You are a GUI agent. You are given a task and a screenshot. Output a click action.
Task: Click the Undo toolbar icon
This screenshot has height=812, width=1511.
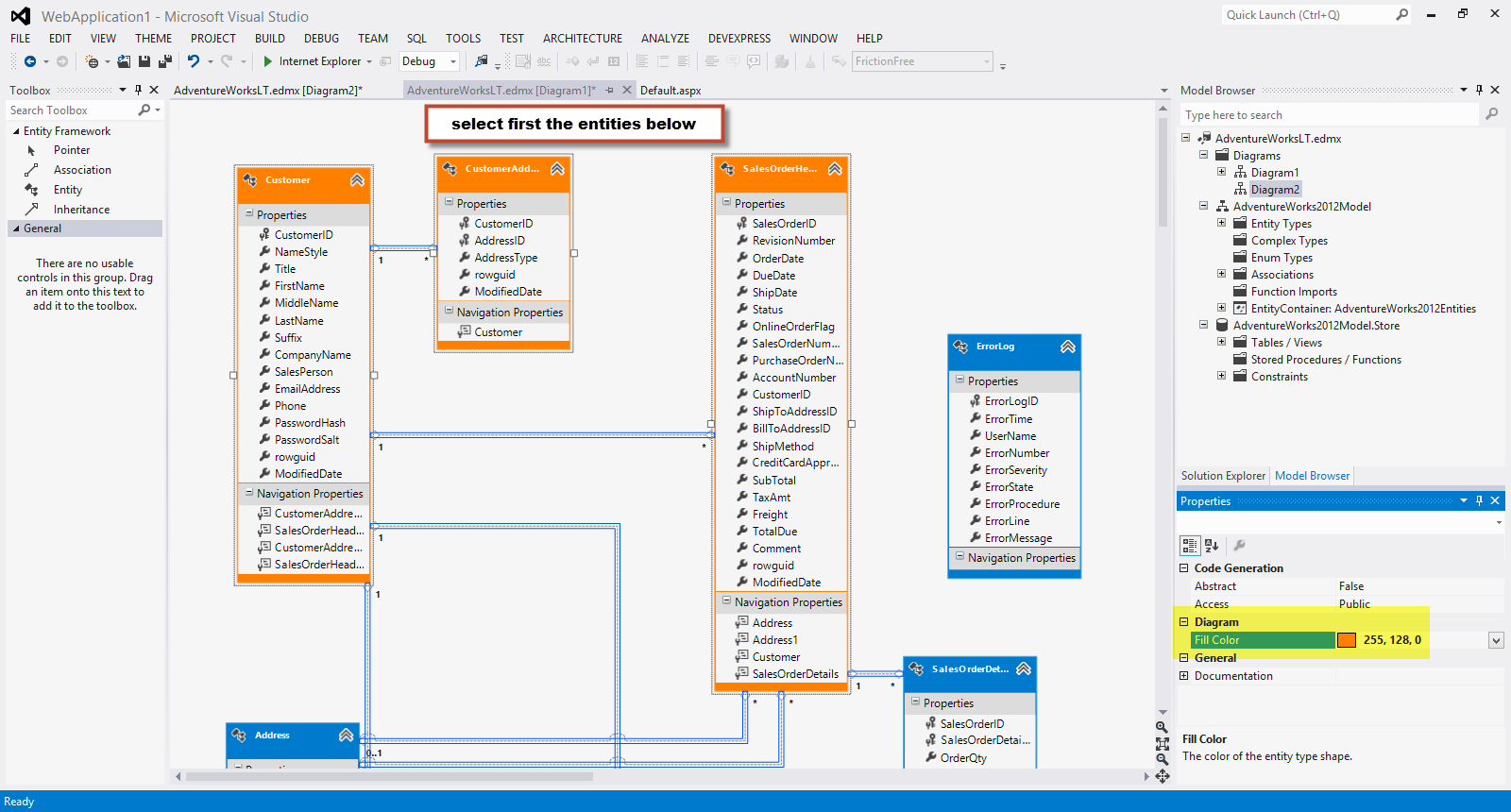coord(194,61)
